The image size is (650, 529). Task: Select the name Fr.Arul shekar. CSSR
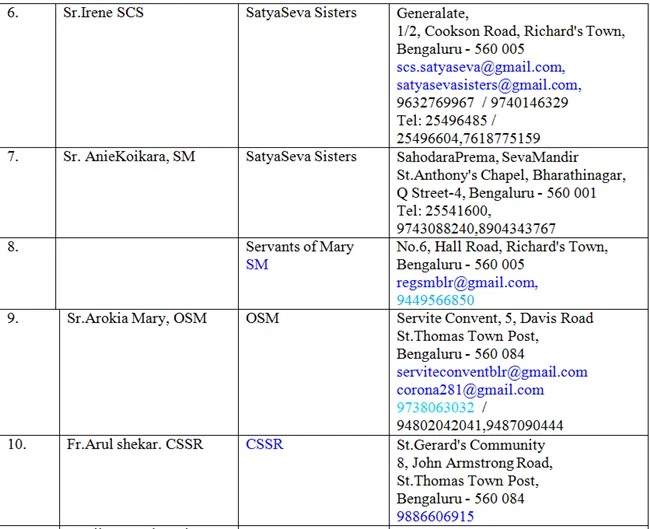coord(135,444)
